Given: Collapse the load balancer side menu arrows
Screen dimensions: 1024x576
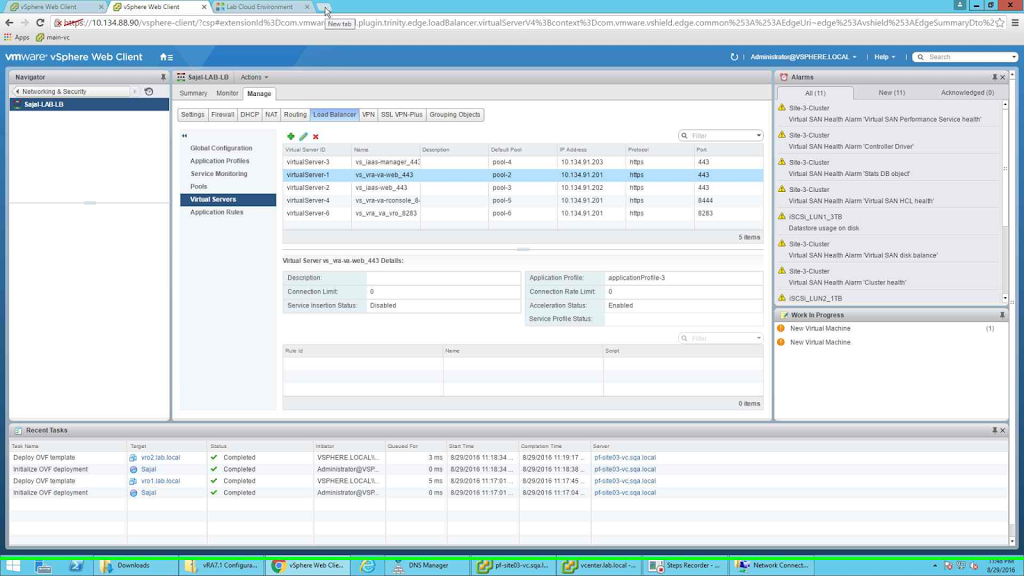Looking at the screenshot, I should coord(184,136).
